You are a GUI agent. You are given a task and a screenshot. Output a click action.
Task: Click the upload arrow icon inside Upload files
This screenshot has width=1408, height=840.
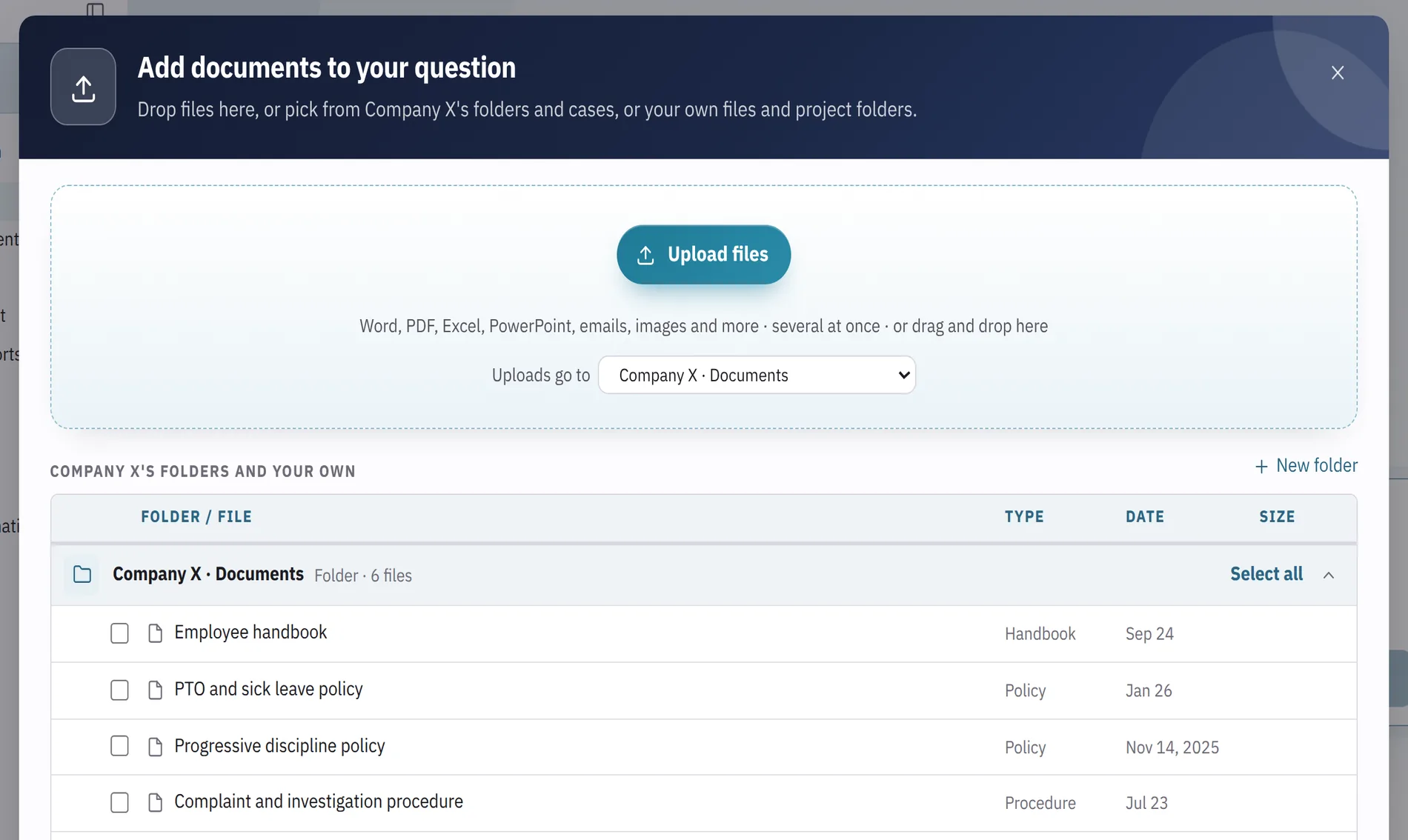pyautogui.click(x=645, y=255)
